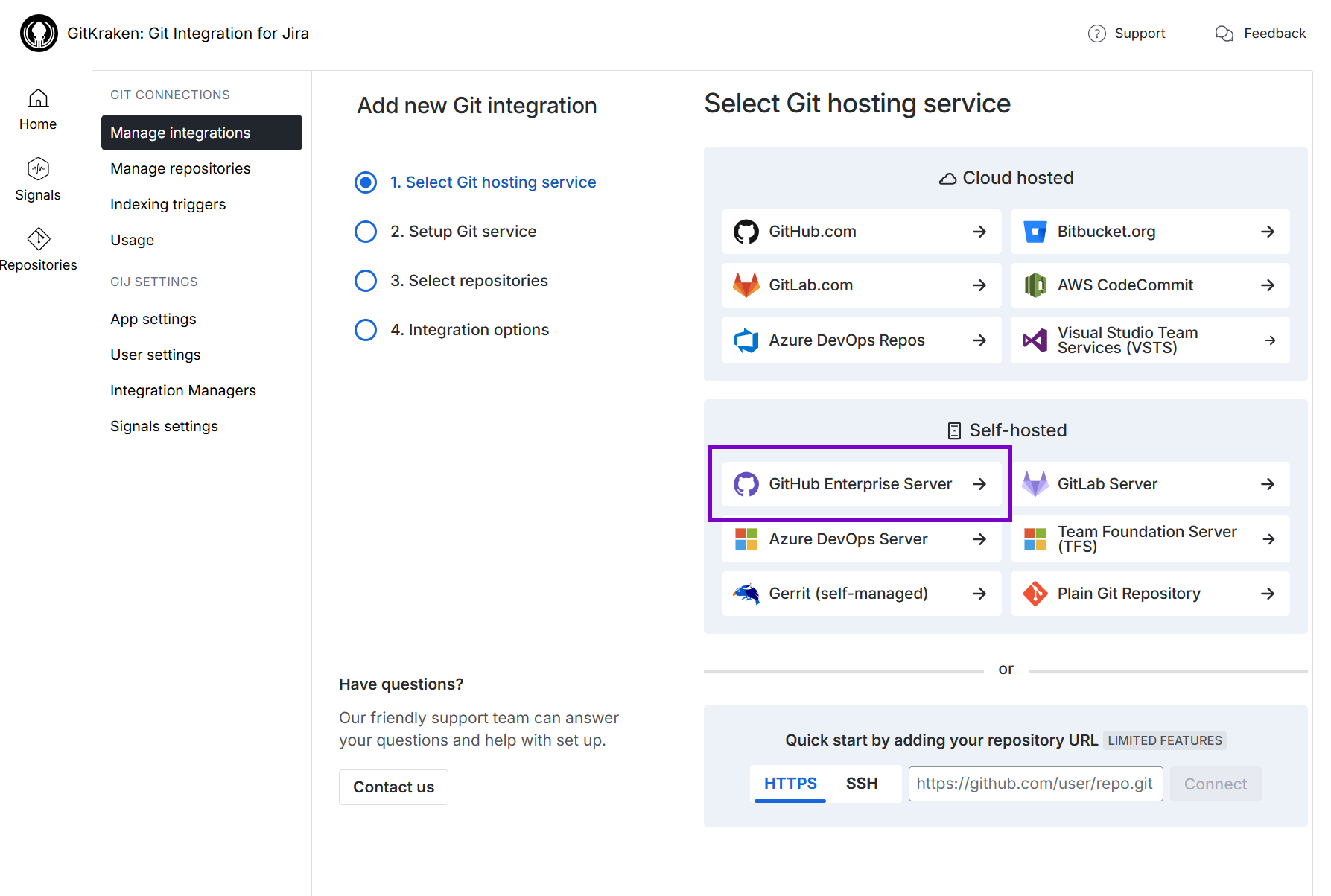
Task: Click the GitHub.com octocat icon
Action: point(746,232)
